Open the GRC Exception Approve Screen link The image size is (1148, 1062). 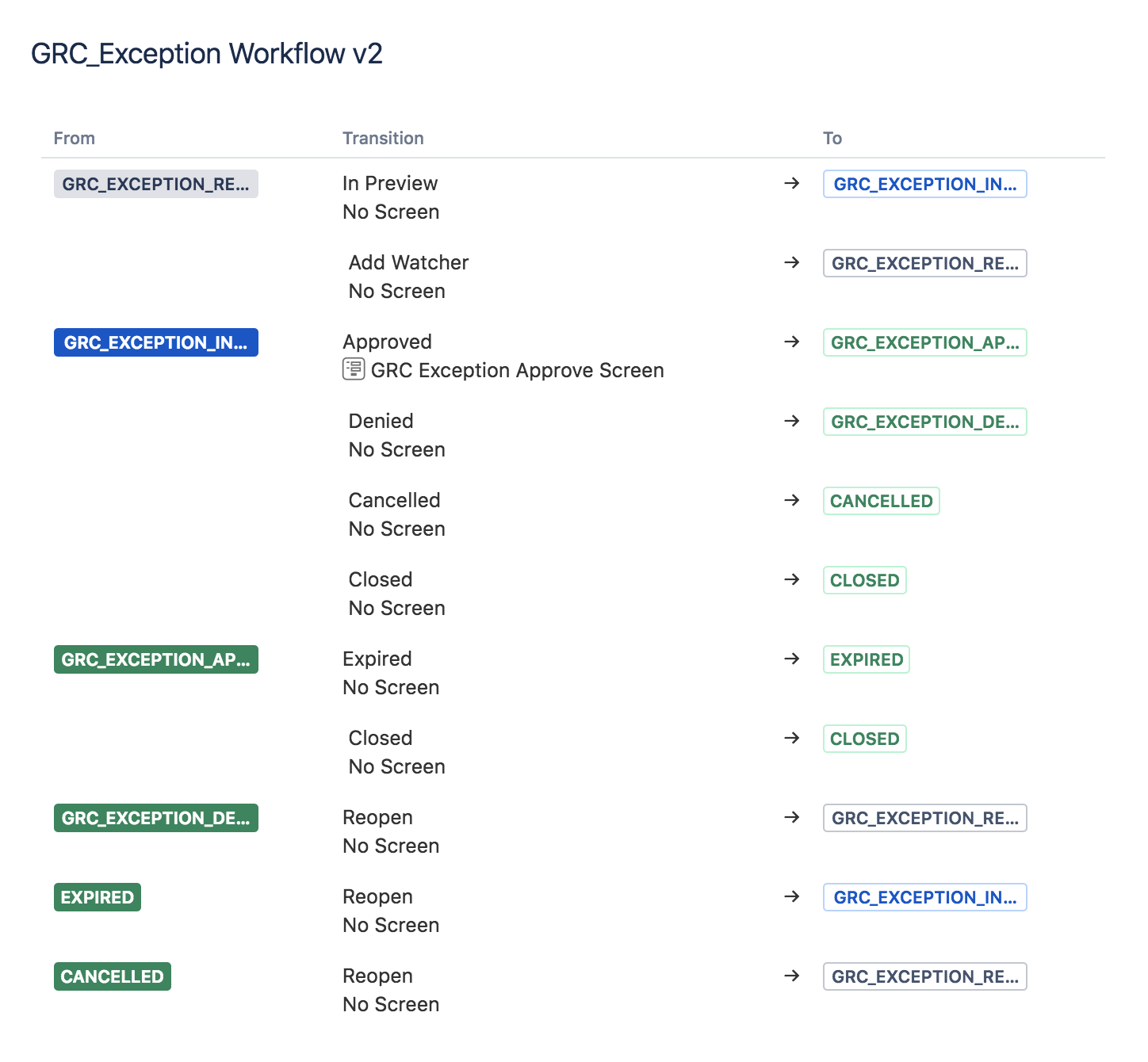[517, 370]
